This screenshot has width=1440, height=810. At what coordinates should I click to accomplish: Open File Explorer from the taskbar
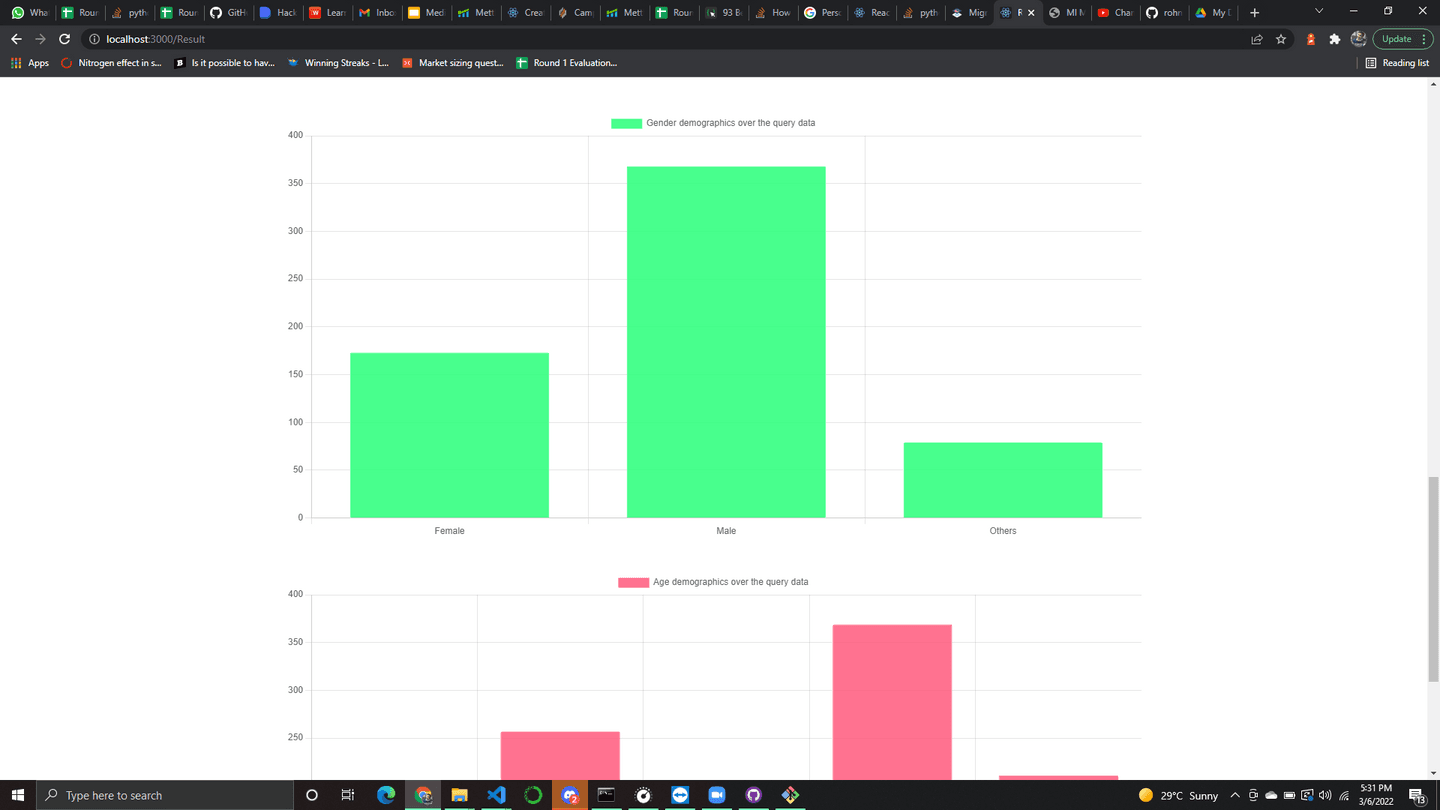459,795
